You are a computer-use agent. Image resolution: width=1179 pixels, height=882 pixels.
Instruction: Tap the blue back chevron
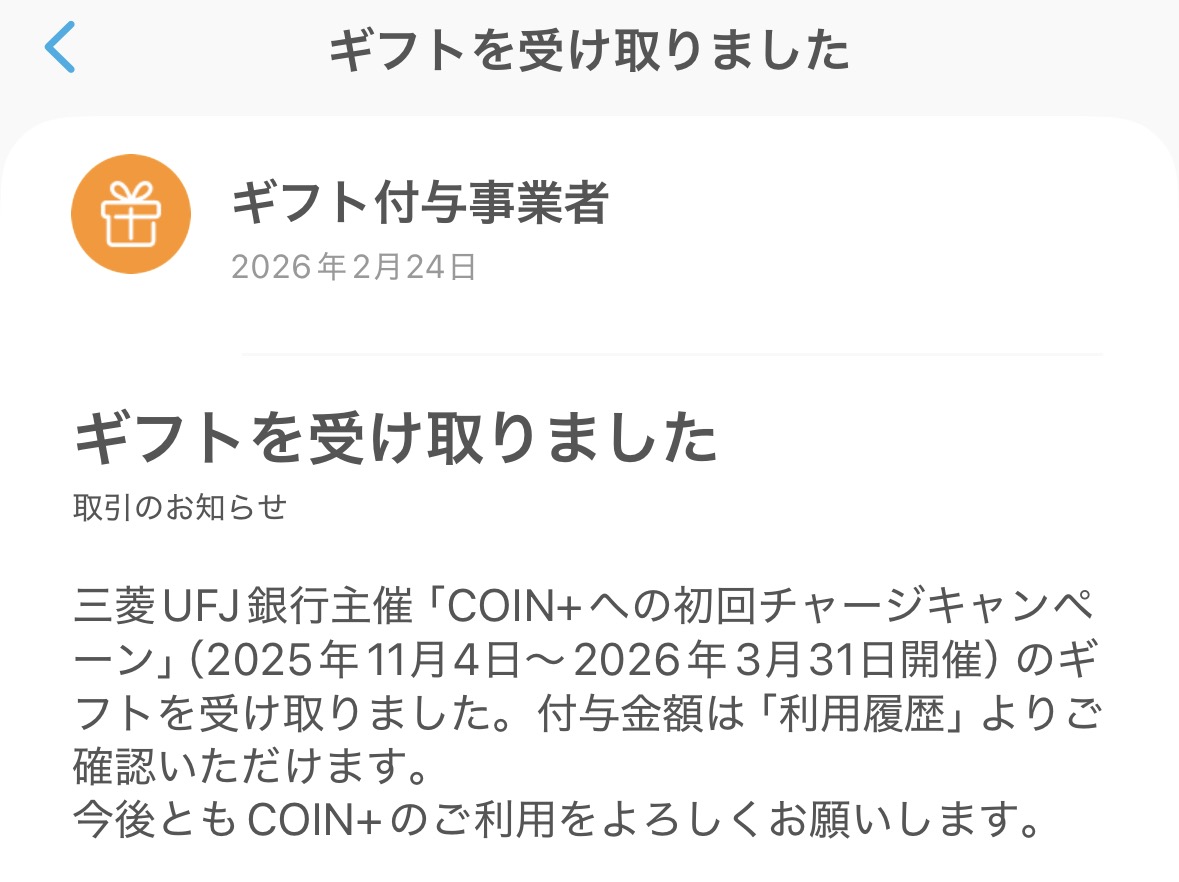(x=60, y=50)
